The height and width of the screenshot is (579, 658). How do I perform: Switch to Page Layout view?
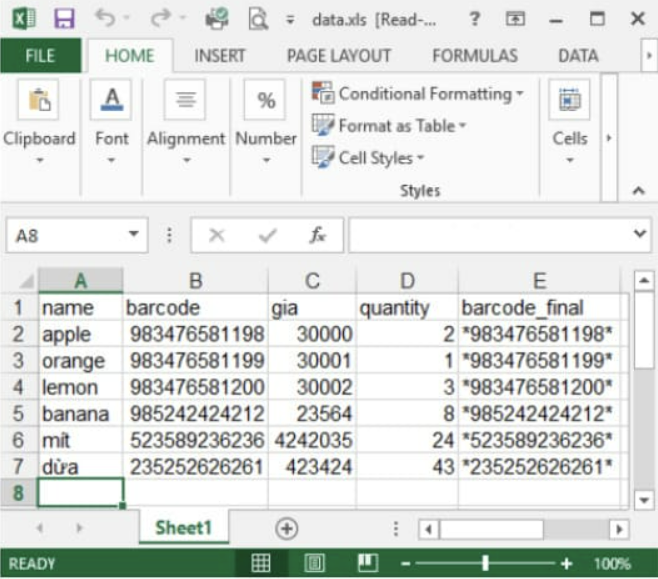tap(315, 563)
